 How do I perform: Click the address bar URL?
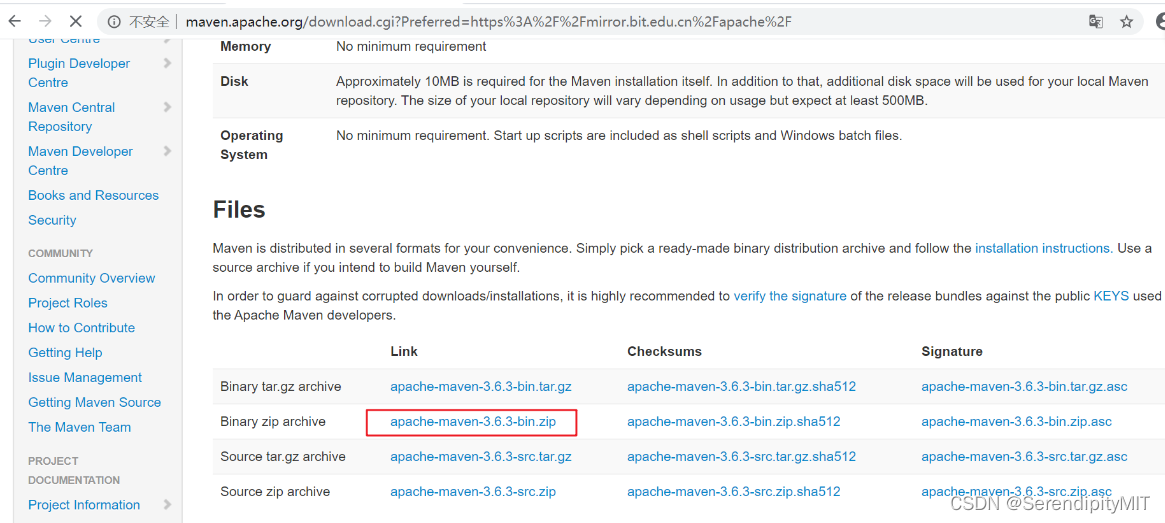[x=489, y=22]
